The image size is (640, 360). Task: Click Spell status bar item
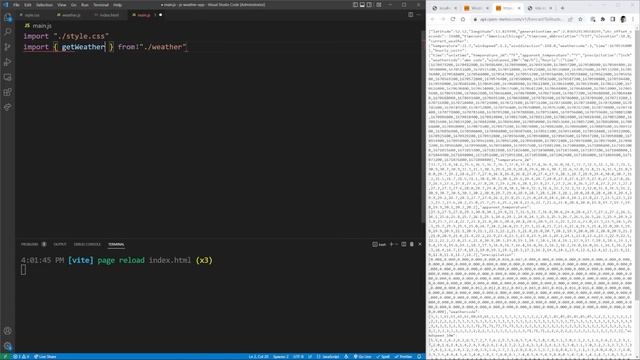tap(383, 357)
